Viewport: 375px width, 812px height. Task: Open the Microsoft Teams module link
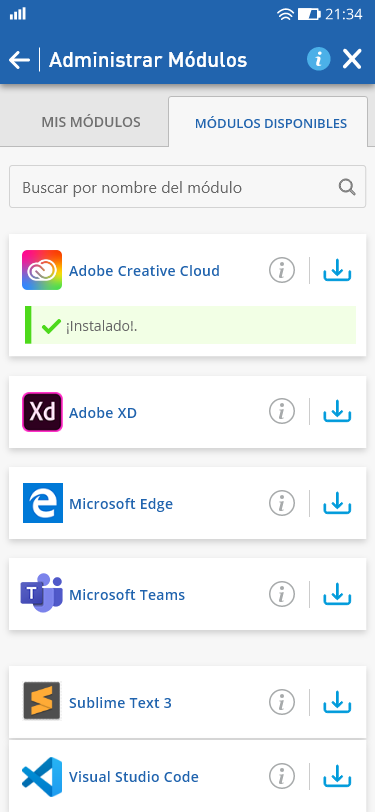point(127,594)
